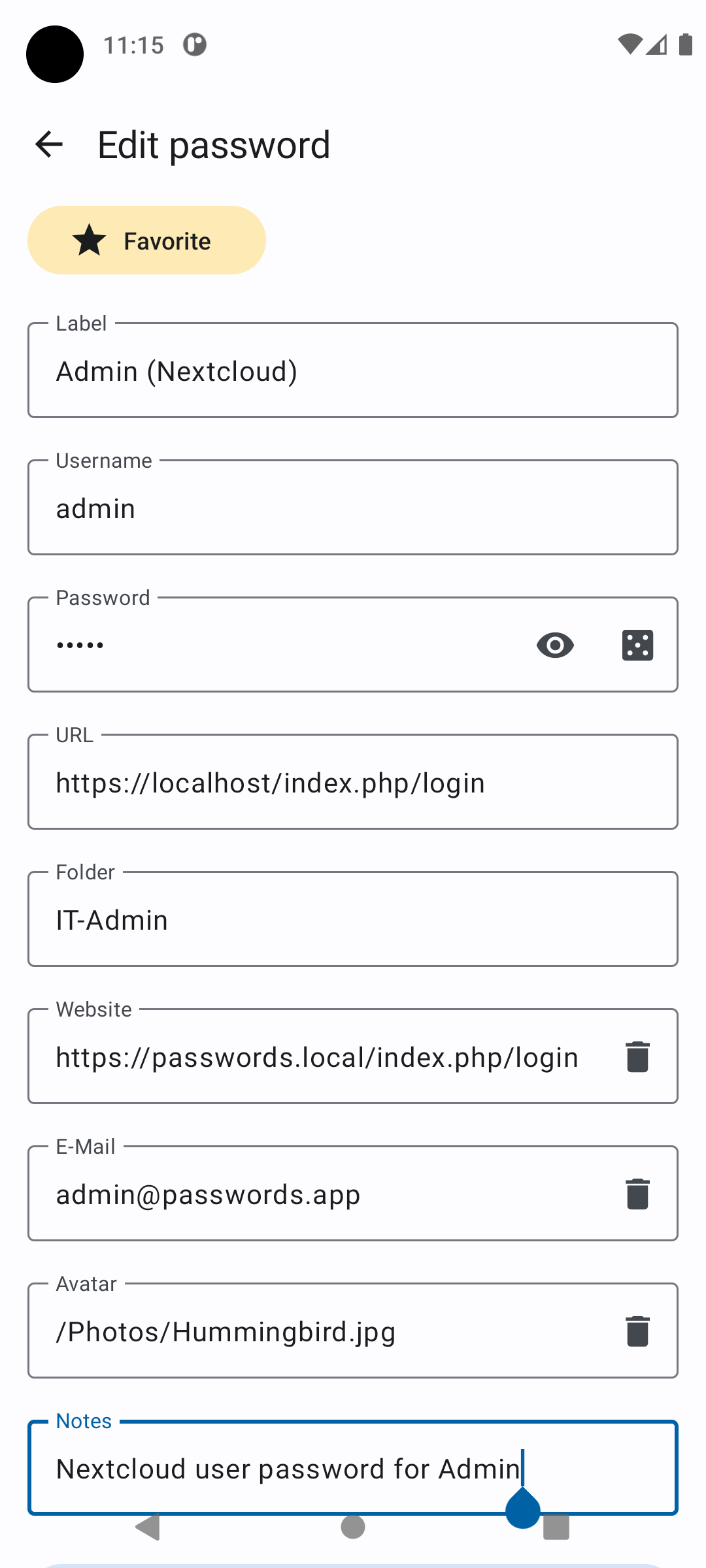Image resolution: width=706 pixels, height=1568 pixels.
Task: Delete the Website entry via its trash icon
Action: tap(637, 1056)
